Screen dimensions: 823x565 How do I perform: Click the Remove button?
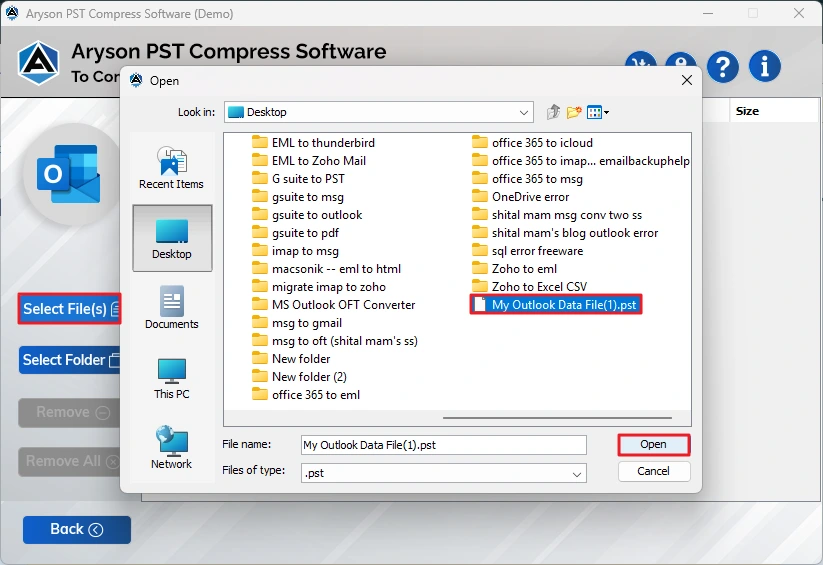pyautogui.click(x=70, y=412)
